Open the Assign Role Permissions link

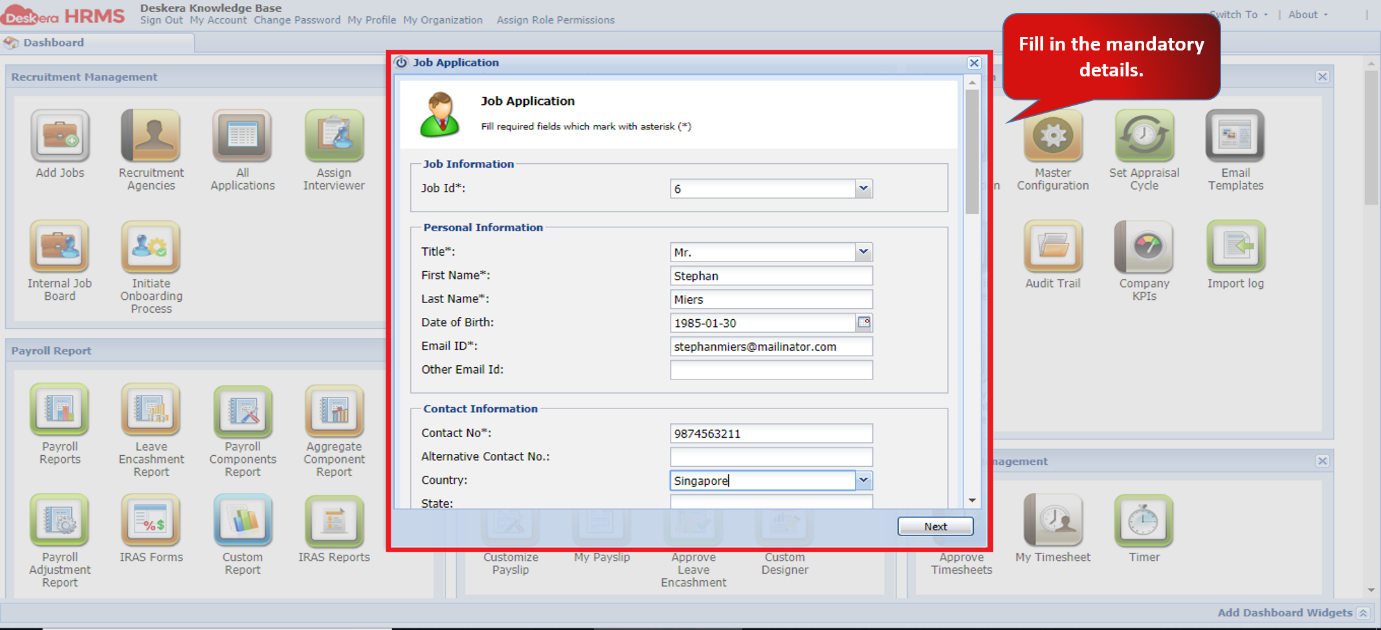point(556,20)
